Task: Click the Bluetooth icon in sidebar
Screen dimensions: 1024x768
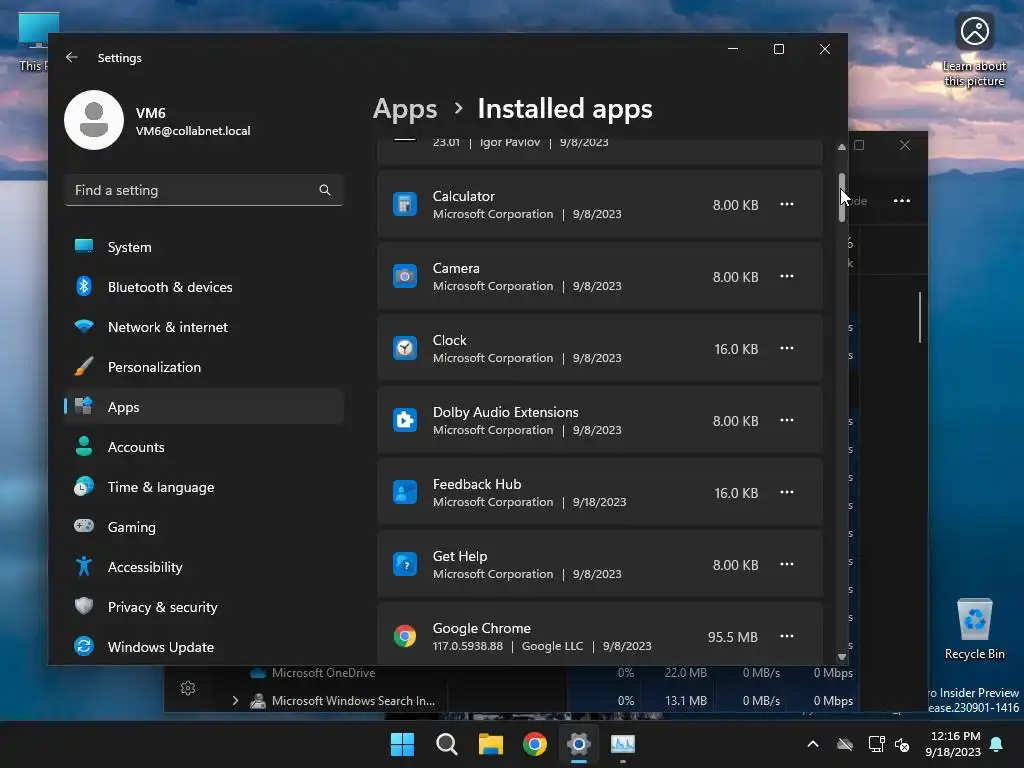Action: click(x=84, y=286)
